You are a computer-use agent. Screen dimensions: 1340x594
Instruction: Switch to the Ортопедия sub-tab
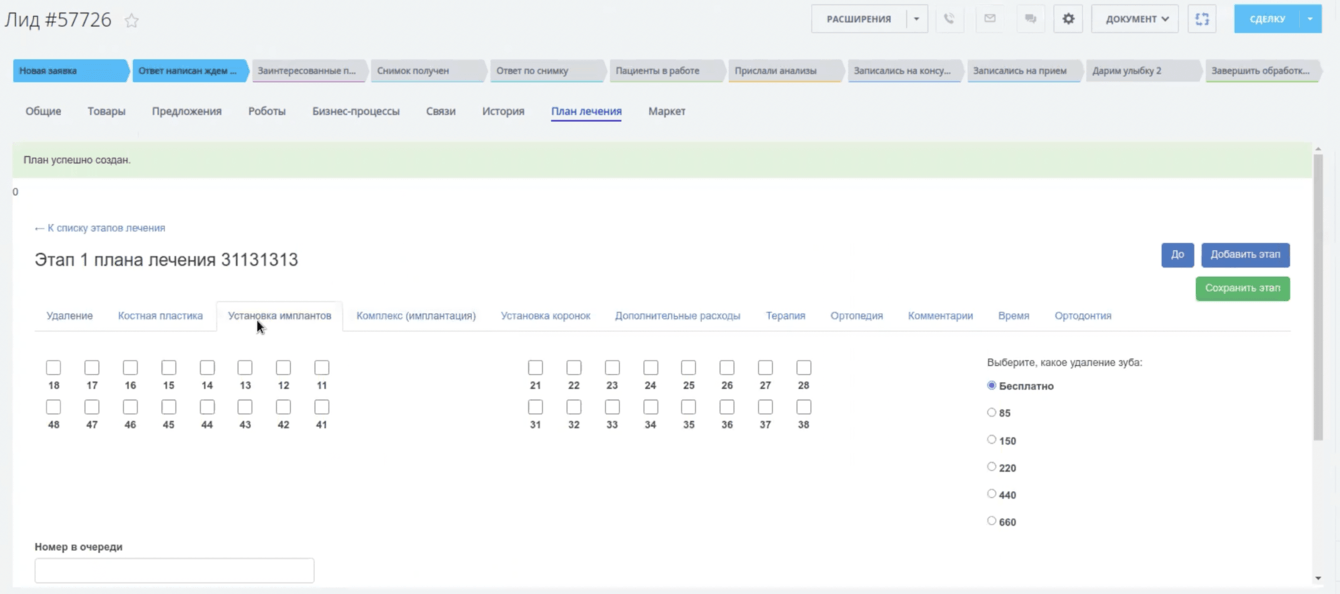pyautogui.click(x=857, y=316)
